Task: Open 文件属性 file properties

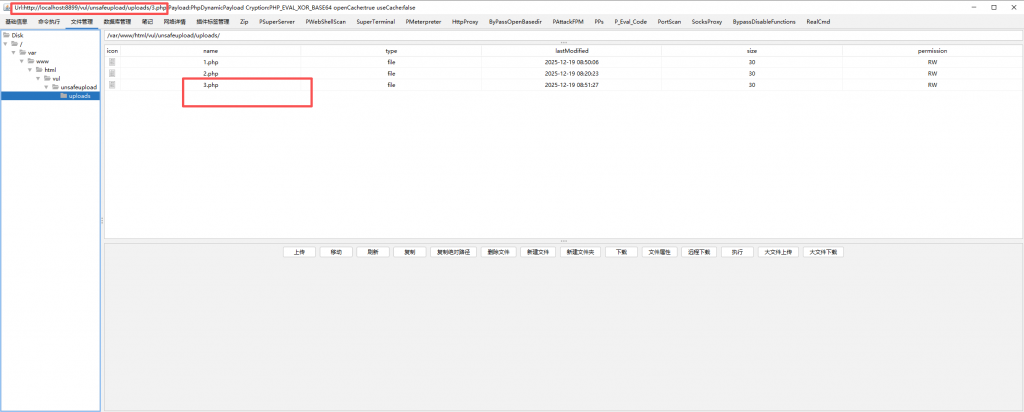Action: coord(659,252)
